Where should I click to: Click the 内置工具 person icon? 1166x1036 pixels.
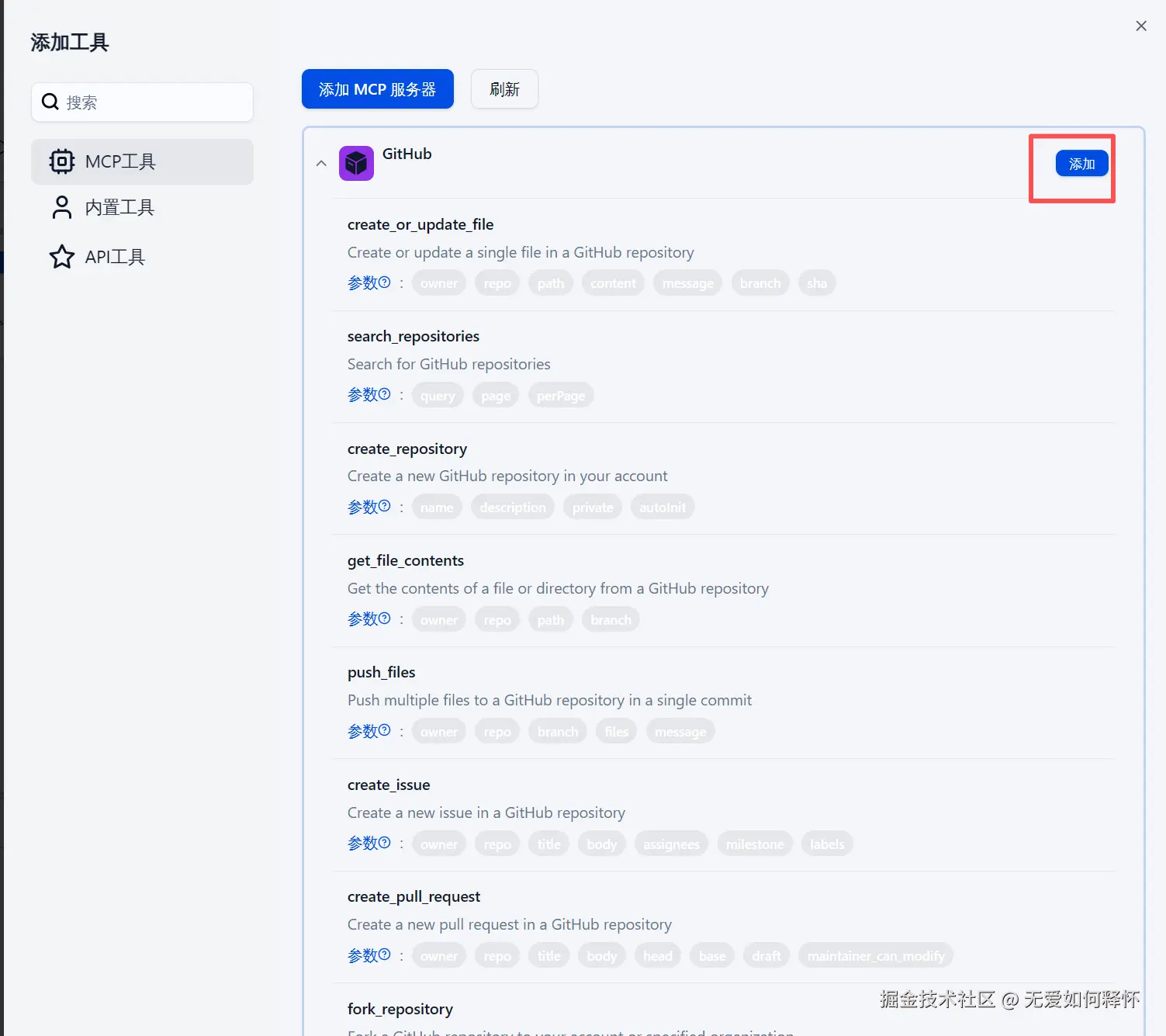(62, 207)
